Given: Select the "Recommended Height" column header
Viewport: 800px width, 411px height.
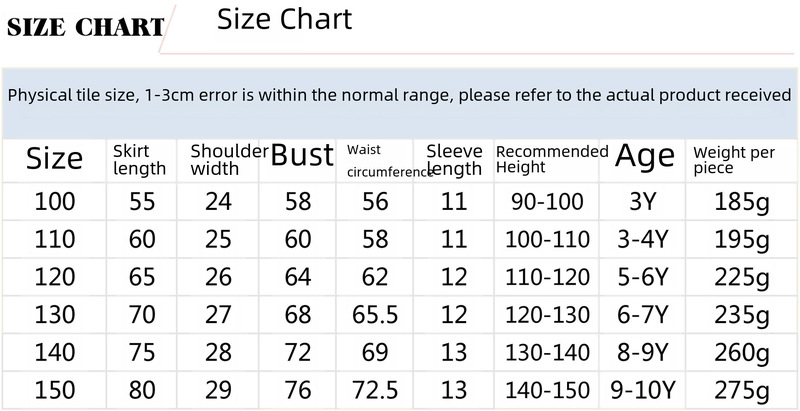Looking at the screenshot, I should tap(551, 159).
